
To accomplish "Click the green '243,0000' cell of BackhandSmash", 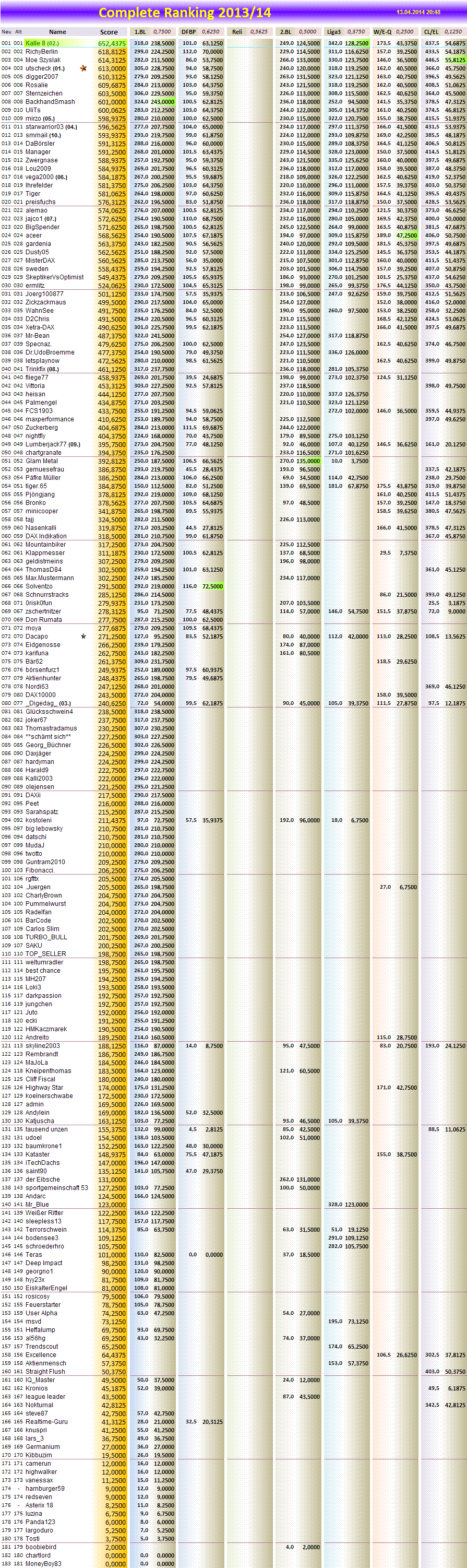I will (163, 102).
